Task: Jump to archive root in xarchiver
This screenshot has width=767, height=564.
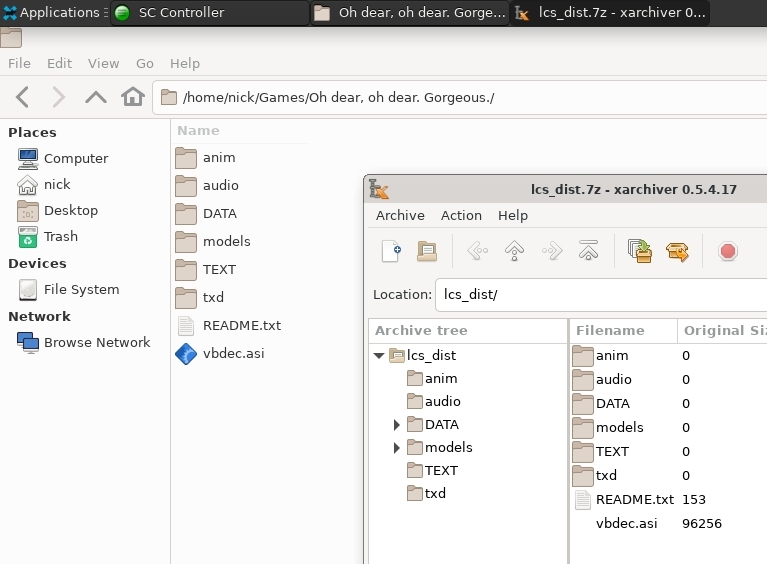Action: [588, 250]
